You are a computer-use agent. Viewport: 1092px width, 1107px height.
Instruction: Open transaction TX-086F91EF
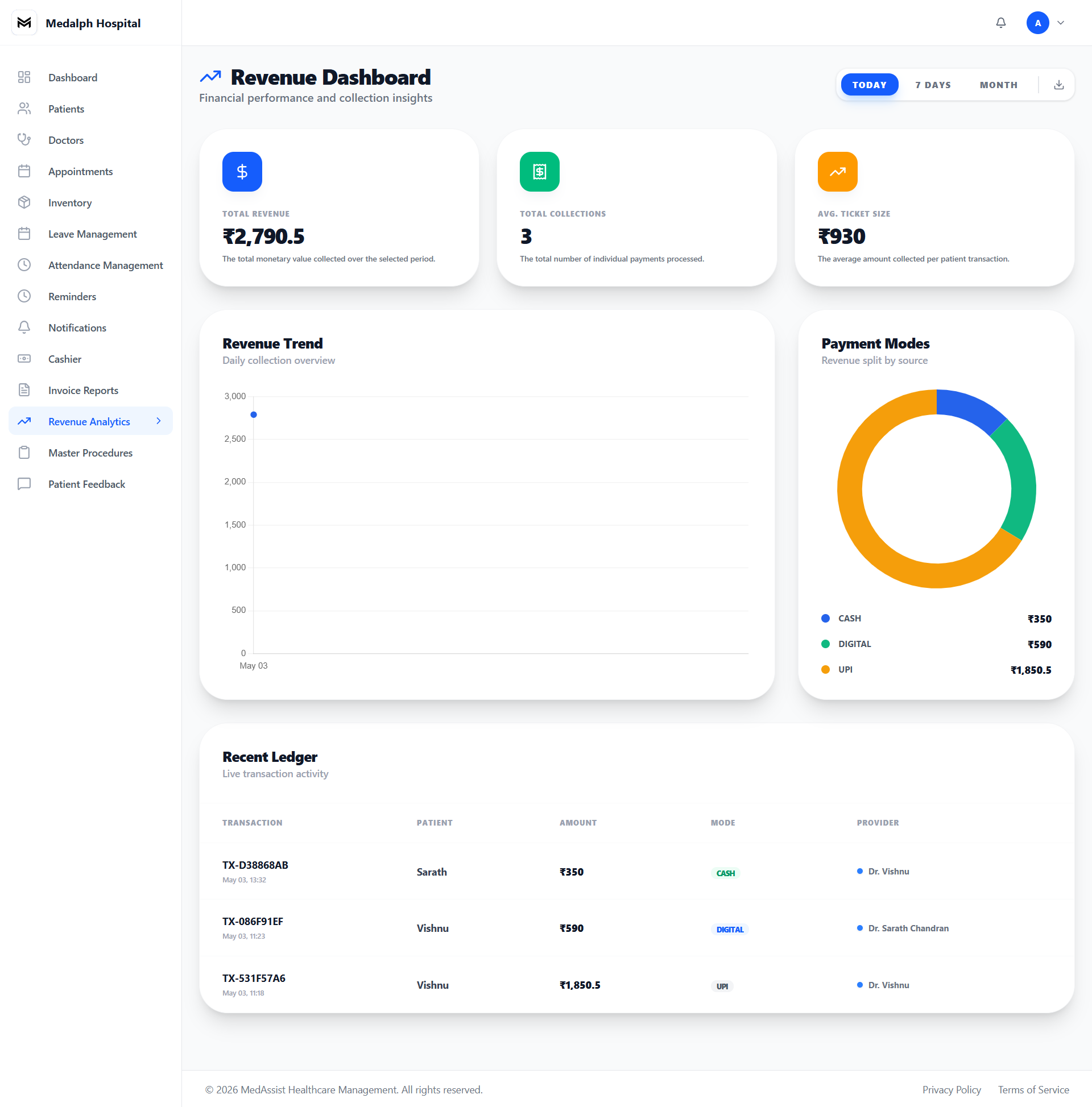(253, 921)
